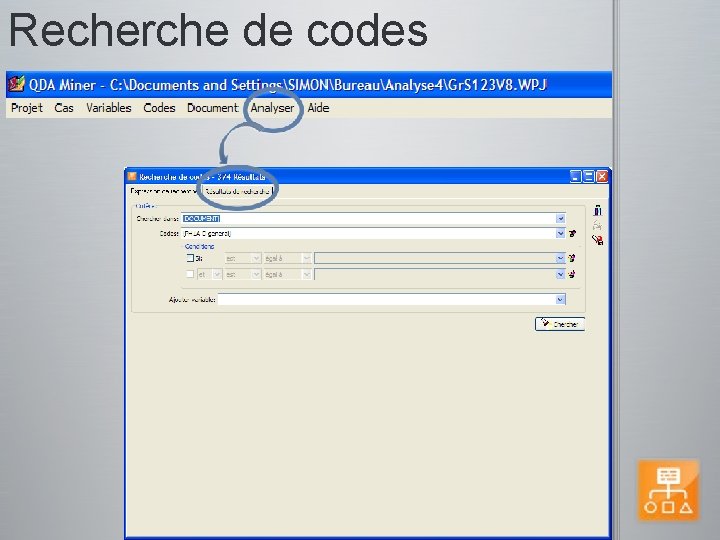This screenshot has height=540, width=720.
Task: Open the Aide menu
Action: 318,108
